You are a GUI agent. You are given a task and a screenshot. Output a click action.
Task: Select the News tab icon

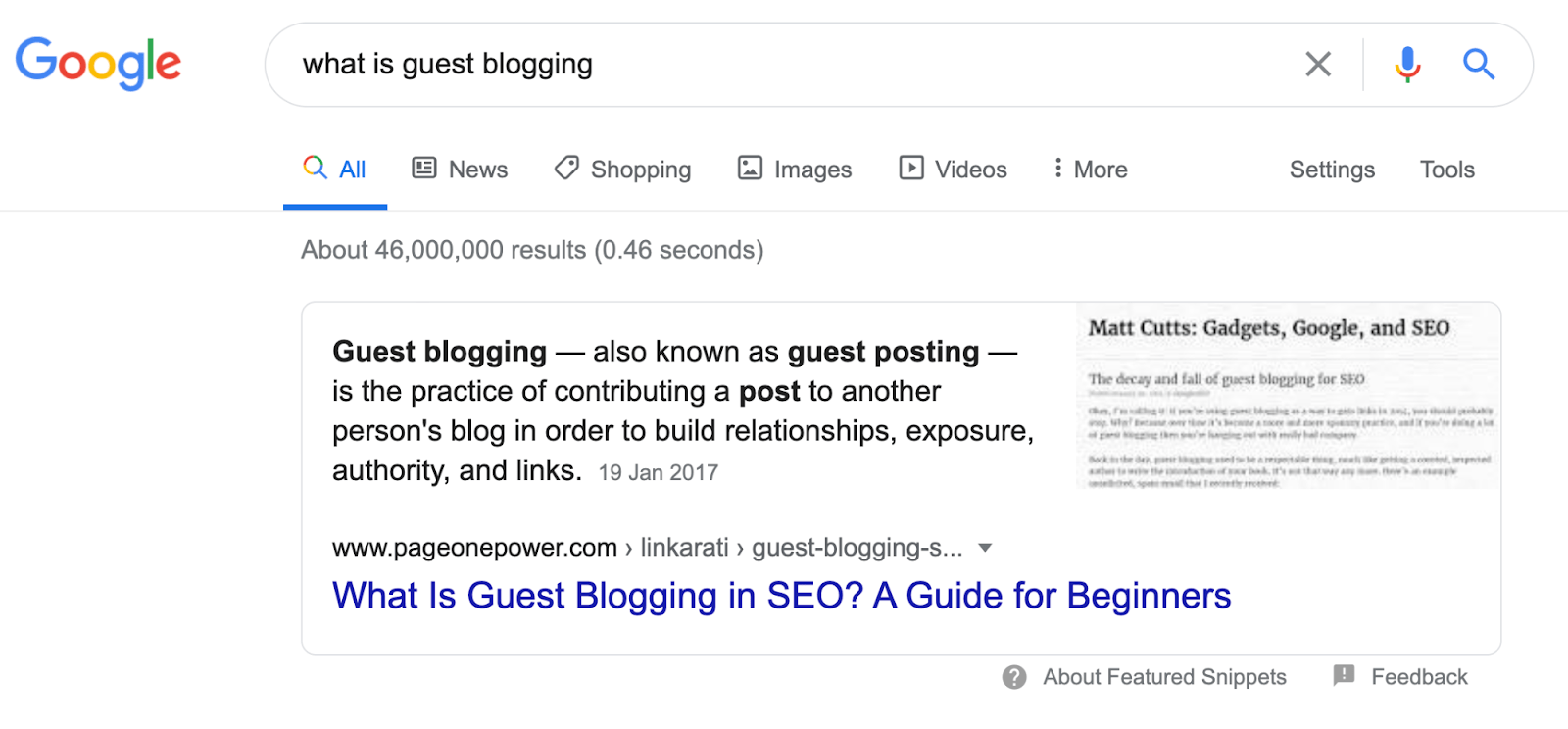423,169
